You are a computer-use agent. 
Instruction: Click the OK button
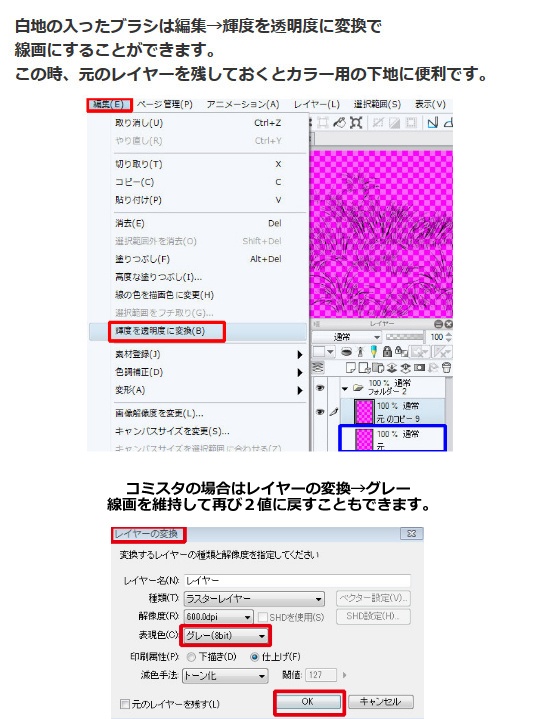point(308,702)
